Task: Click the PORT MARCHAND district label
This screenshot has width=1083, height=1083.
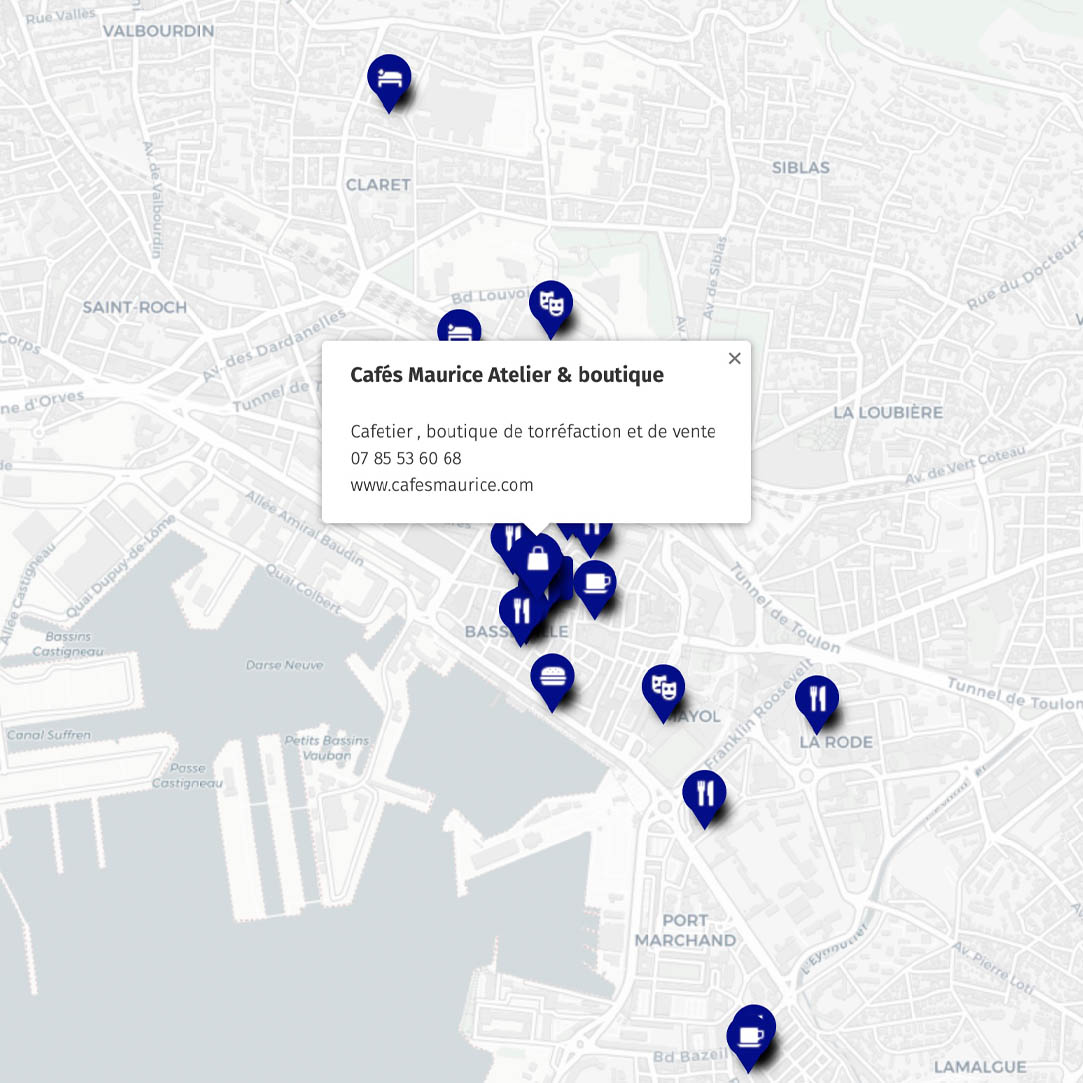Action: 685,930
